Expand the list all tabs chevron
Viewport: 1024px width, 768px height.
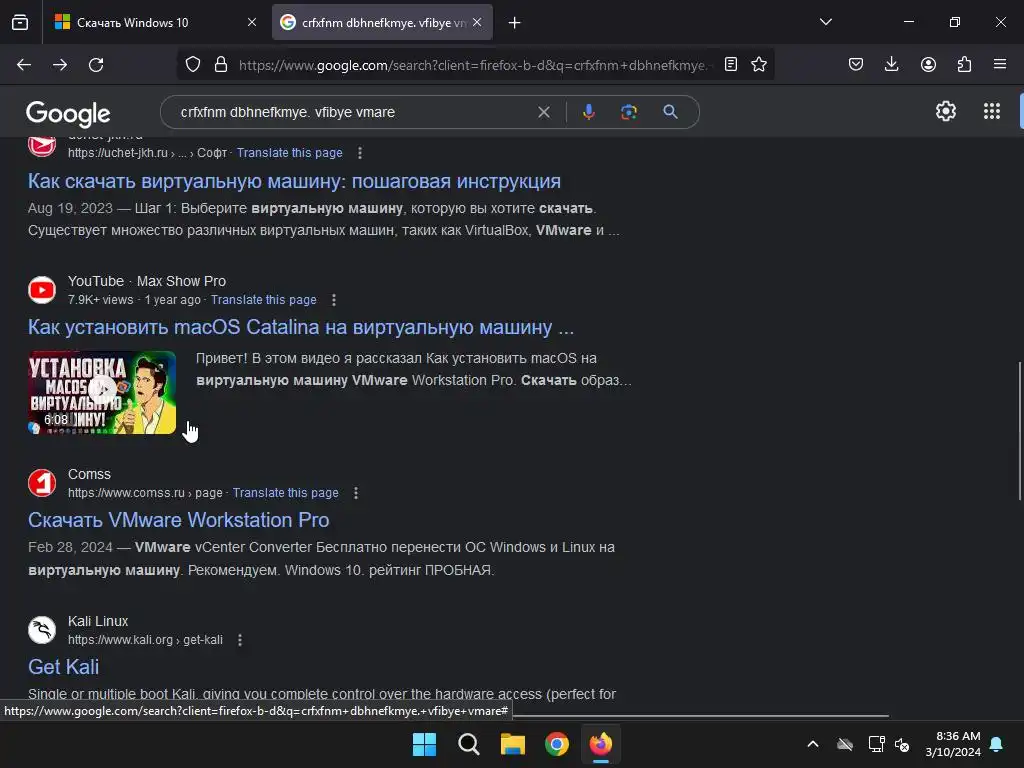pos(825,22)
